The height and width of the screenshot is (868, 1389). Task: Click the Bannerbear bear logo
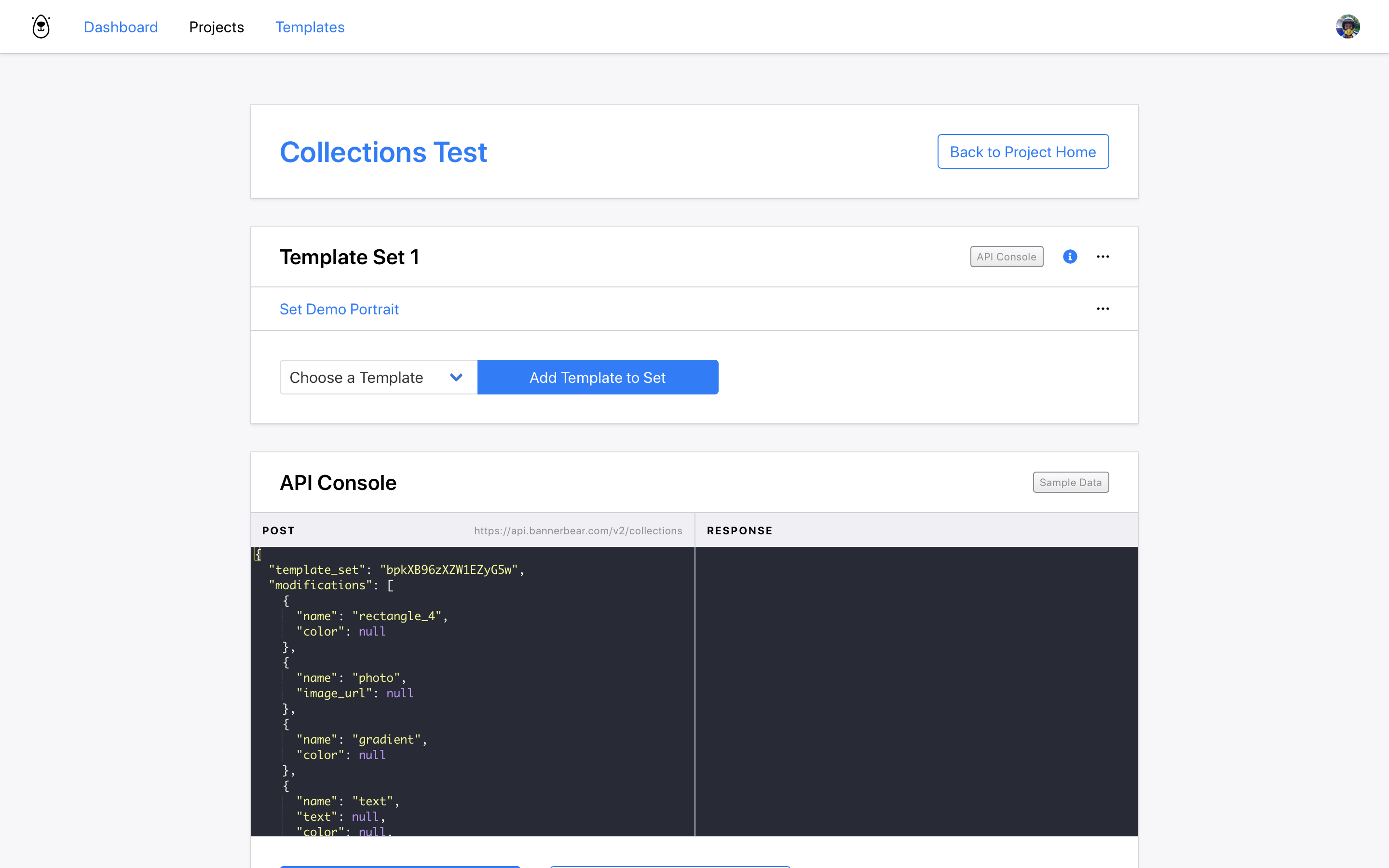coord(41,27)
